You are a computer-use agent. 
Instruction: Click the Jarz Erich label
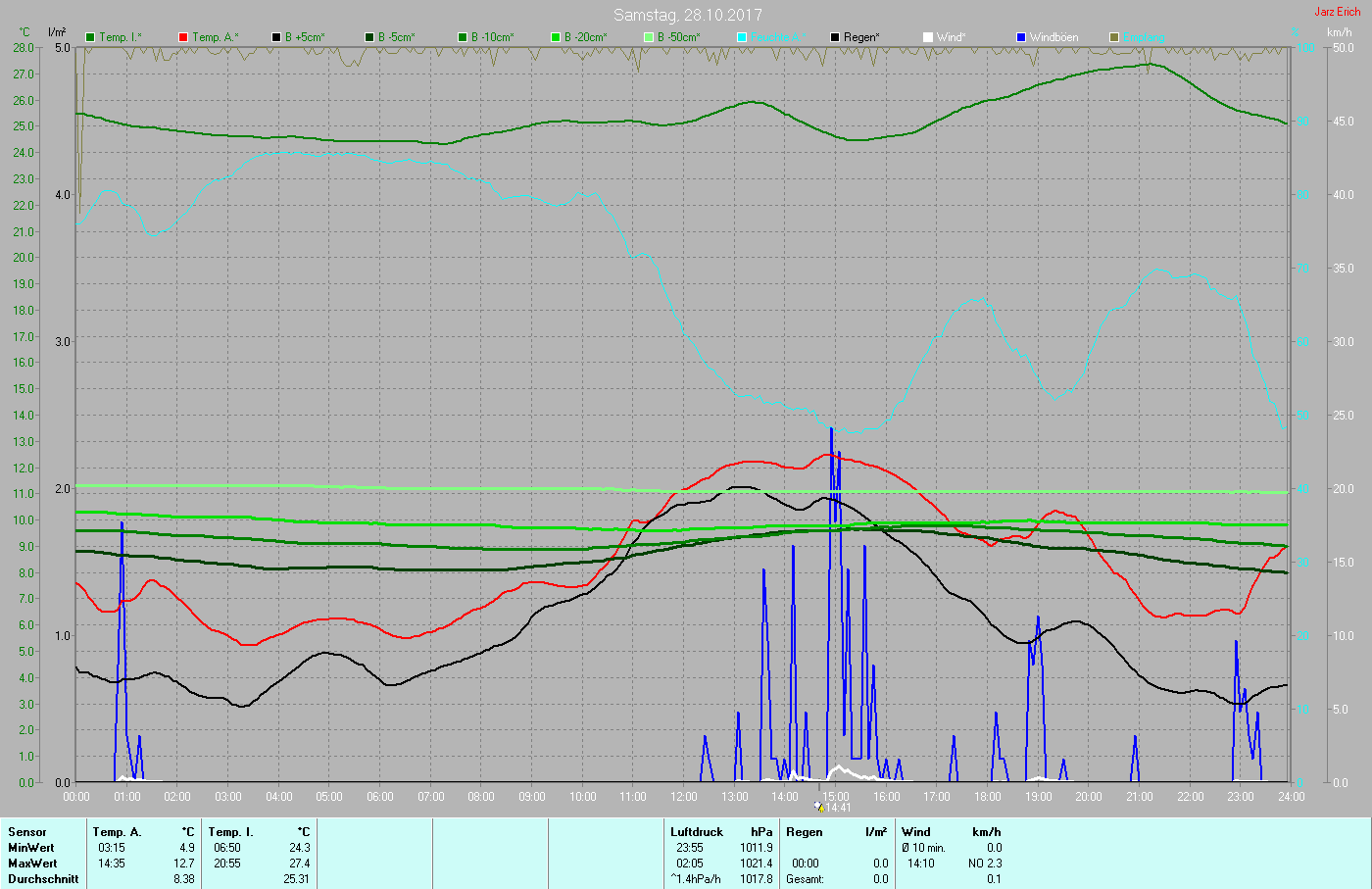click(1337, 12)
